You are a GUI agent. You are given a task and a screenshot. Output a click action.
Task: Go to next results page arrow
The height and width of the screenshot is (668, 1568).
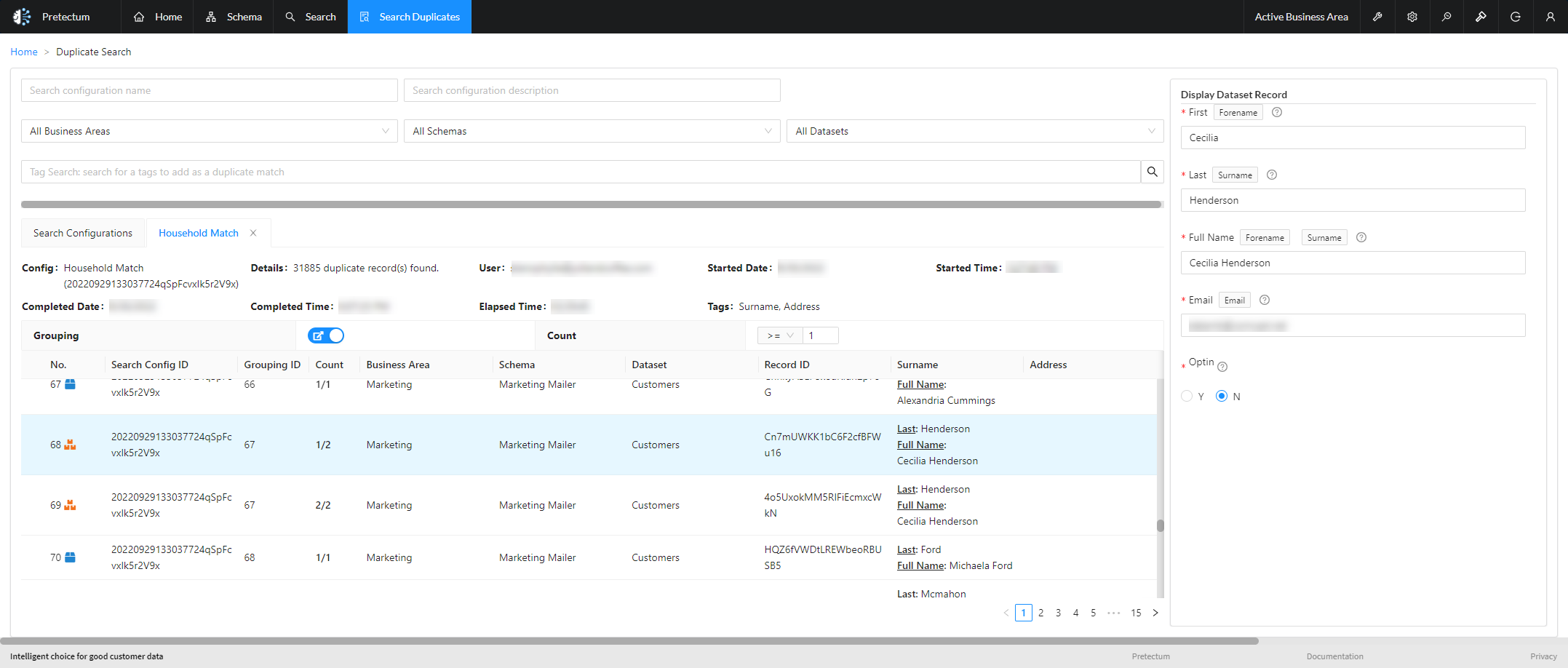[1155, 613]
